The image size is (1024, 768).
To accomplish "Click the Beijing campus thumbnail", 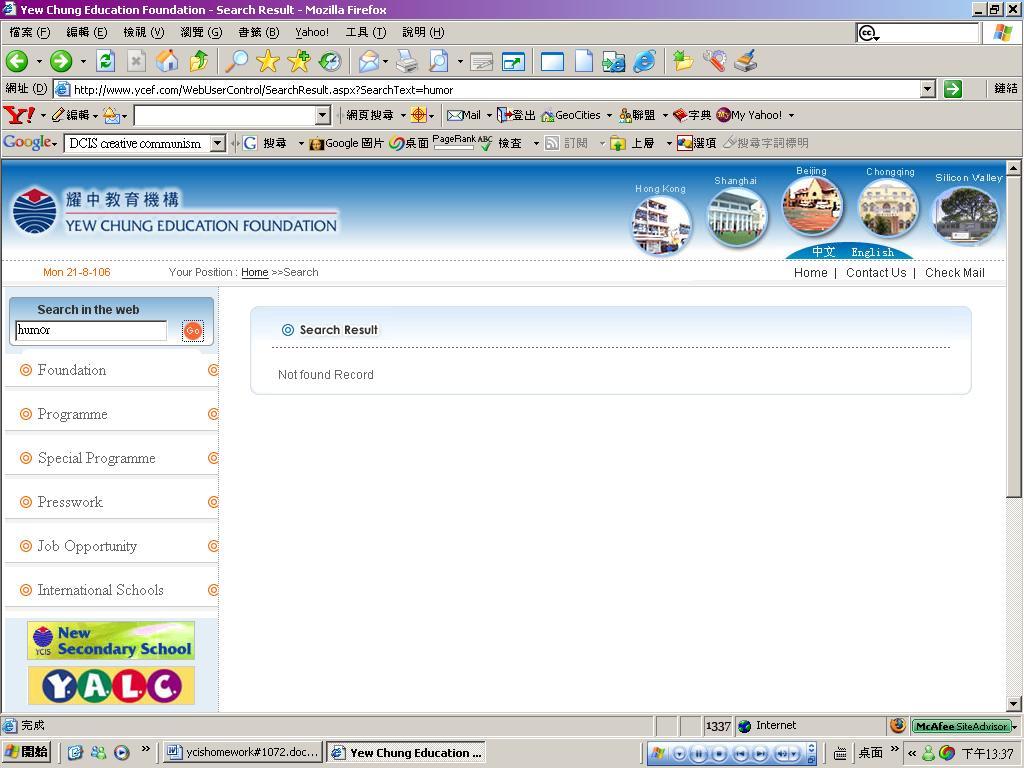I will coord(812,206).
